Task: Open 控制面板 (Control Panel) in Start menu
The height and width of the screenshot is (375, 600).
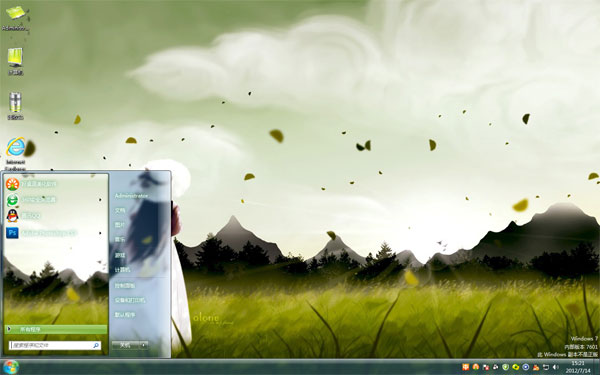Action: tap(124, 285)
